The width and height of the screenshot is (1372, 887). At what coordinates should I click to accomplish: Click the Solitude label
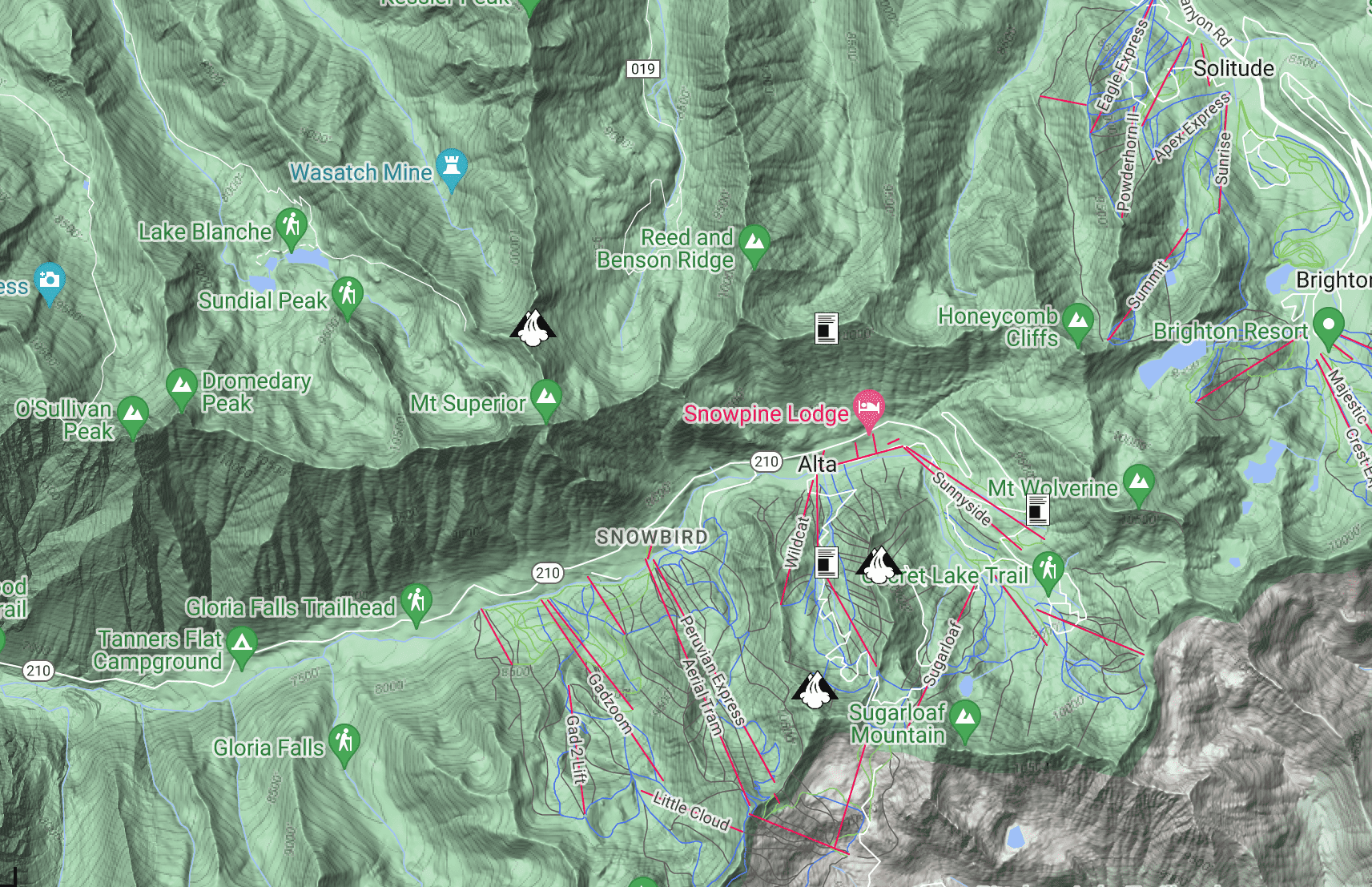coord(1233,69)
